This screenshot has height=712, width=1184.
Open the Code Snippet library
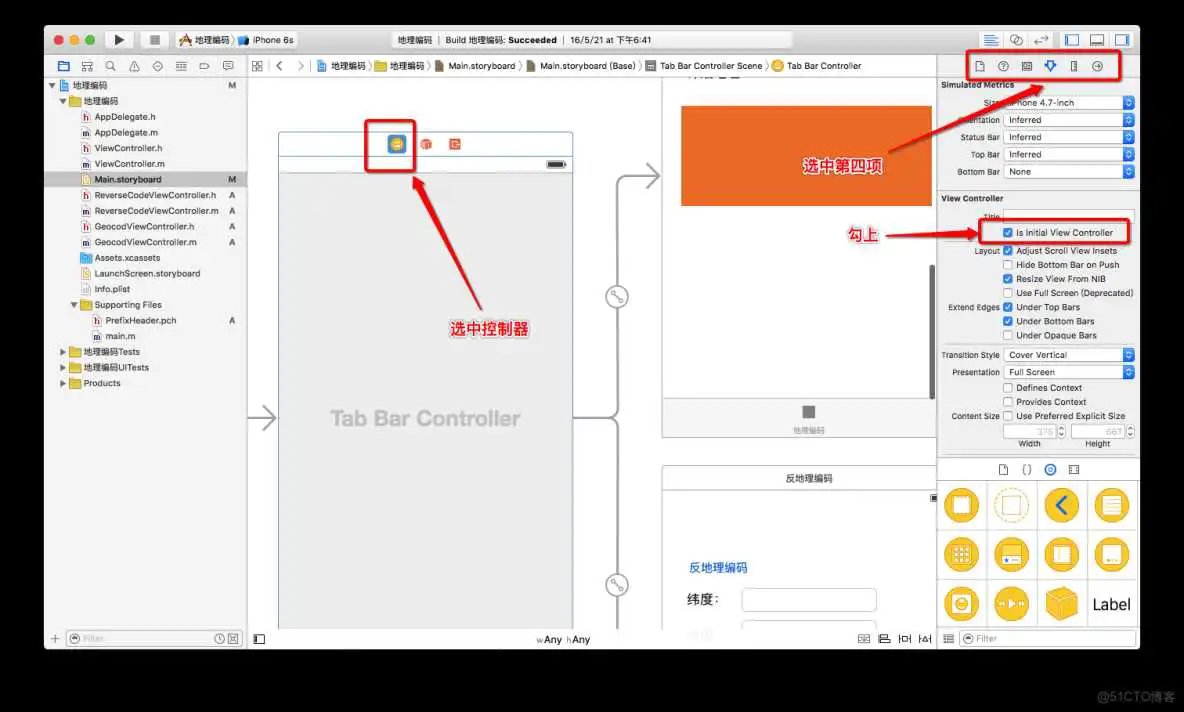(x=1025, y=469)
